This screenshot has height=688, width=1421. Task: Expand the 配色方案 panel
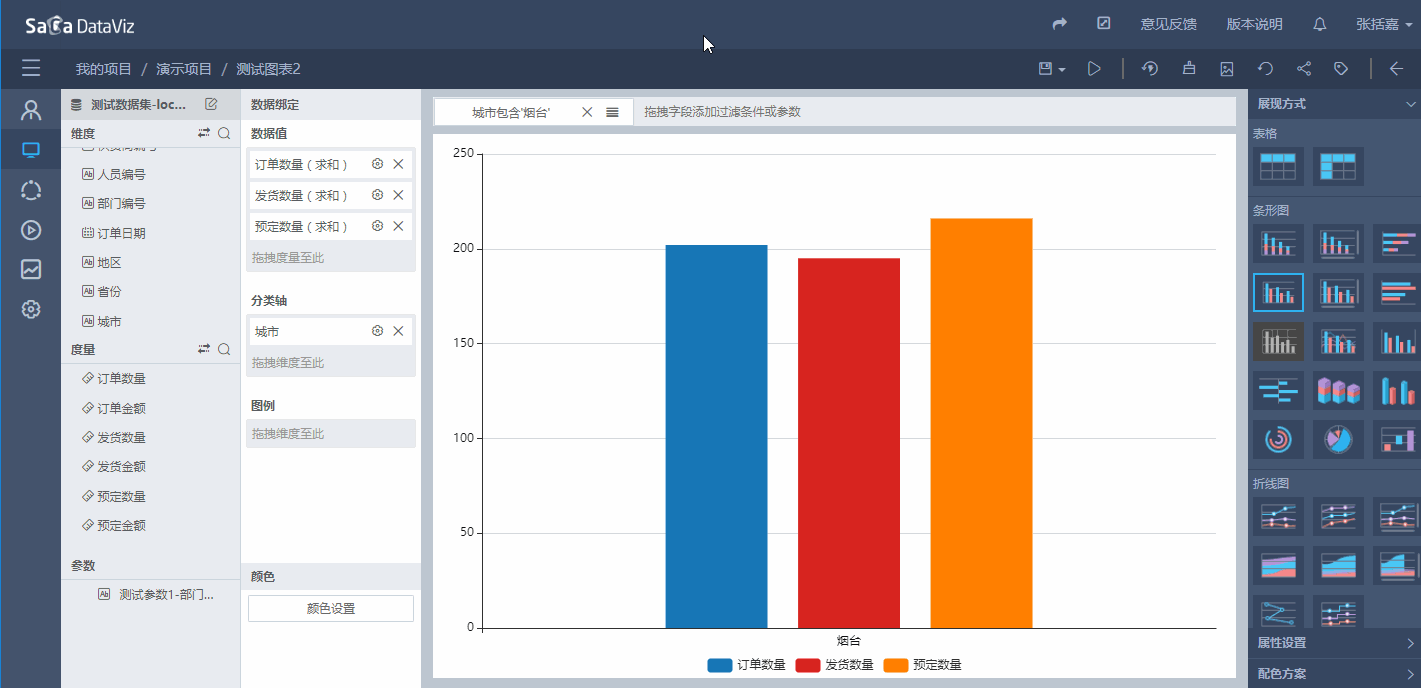(1334, 674)
